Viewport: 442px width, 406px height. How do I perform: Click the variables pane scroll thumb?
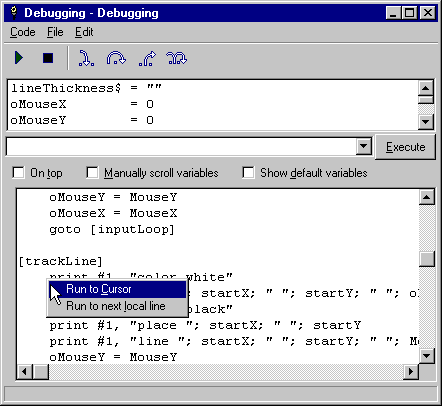pyautogui.click(x=426, y=100)
